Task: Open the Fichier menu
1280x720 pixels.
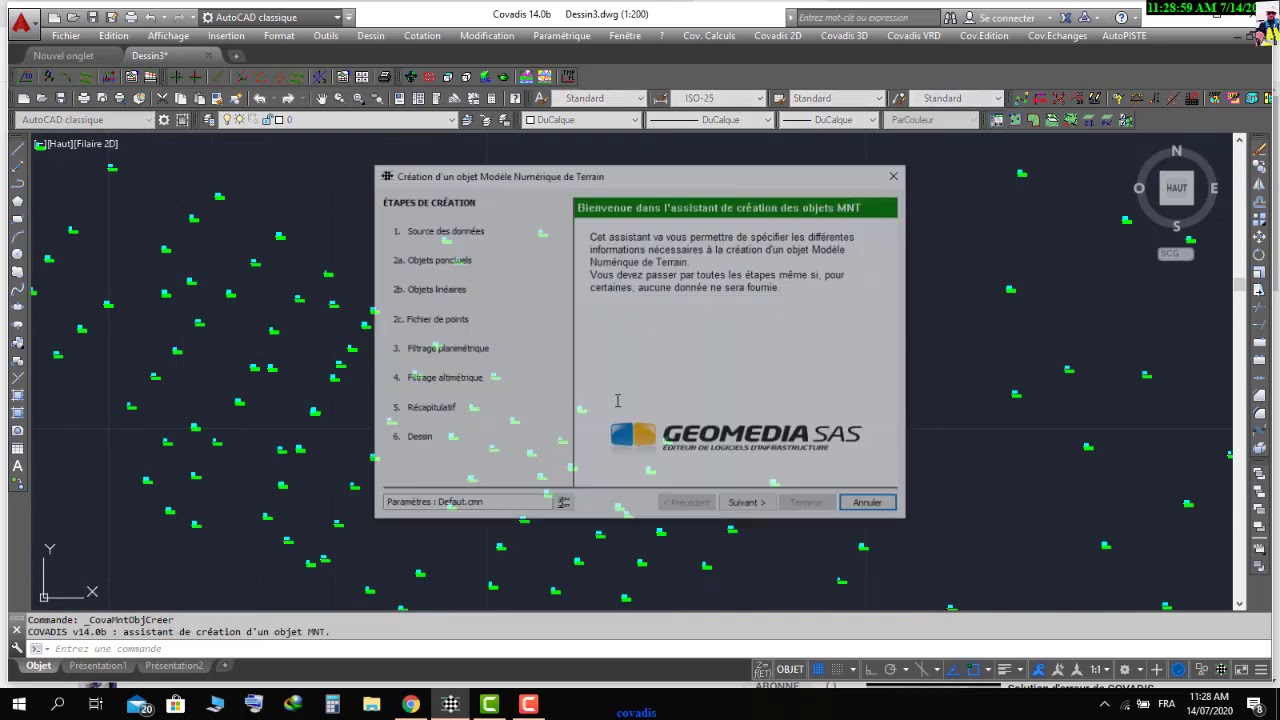Action: click(x=66, y=36)
